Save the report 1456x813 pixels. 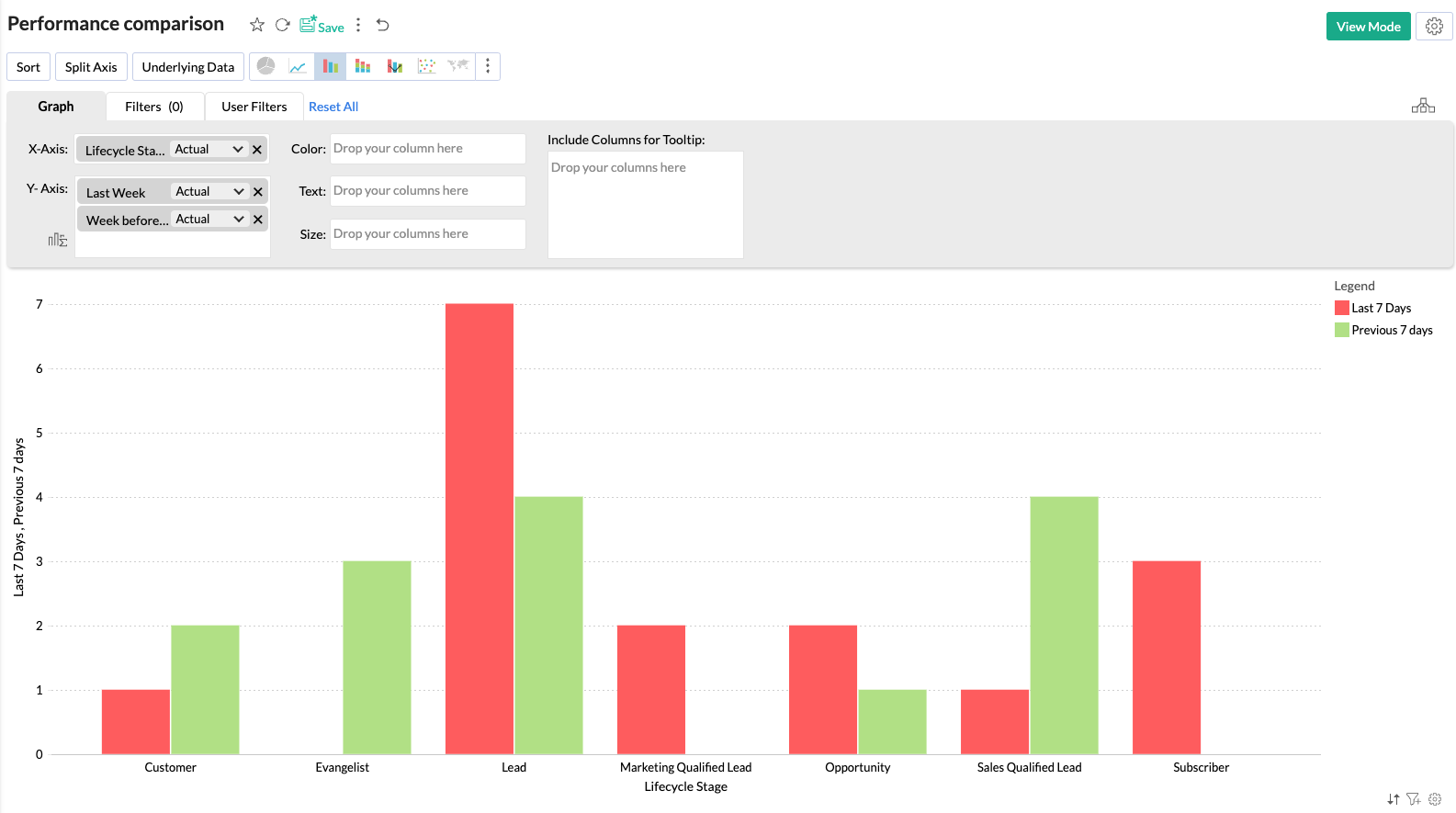[x=322, y=25]
